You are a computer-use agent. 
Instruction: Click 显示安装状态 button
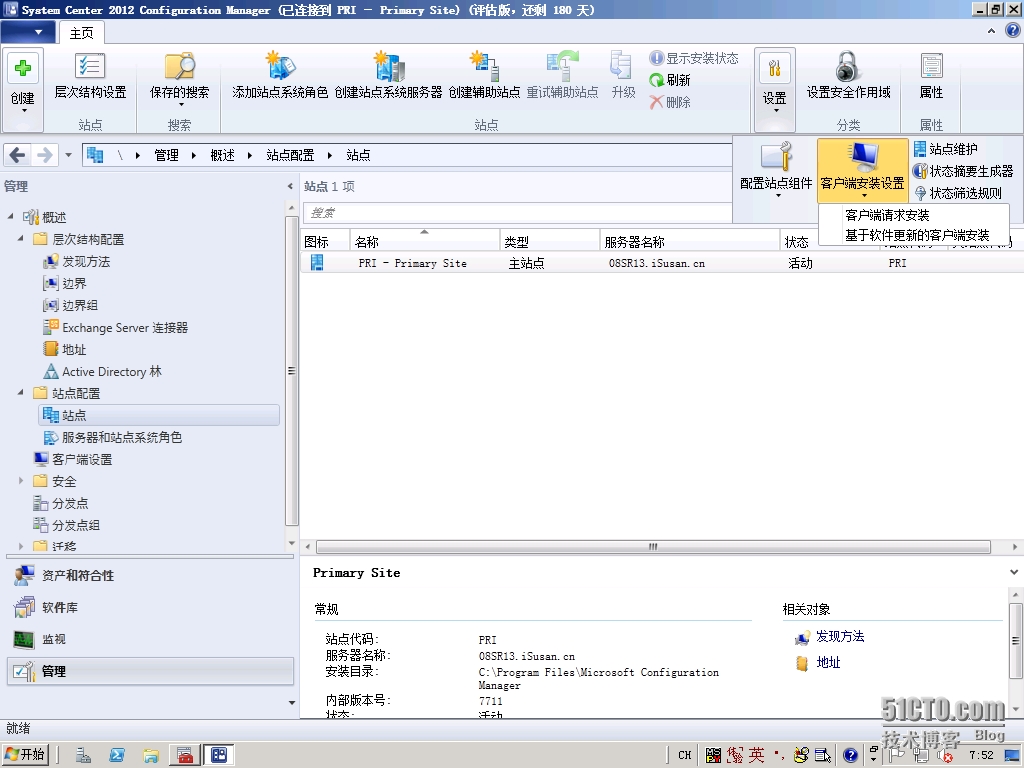point(694,58)
